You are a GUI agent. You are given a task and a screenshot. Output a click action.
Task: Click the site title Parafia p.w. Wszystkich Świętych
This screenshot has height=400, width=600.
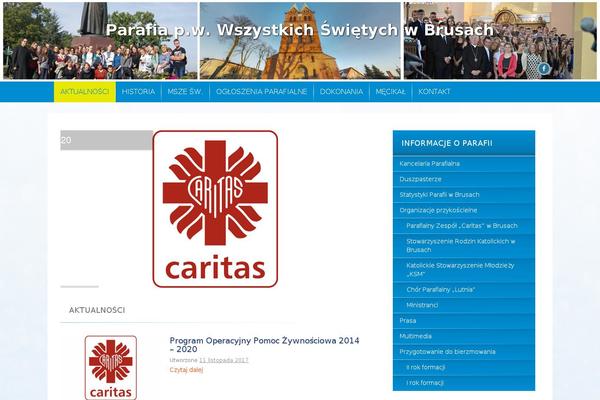point(300,30)
